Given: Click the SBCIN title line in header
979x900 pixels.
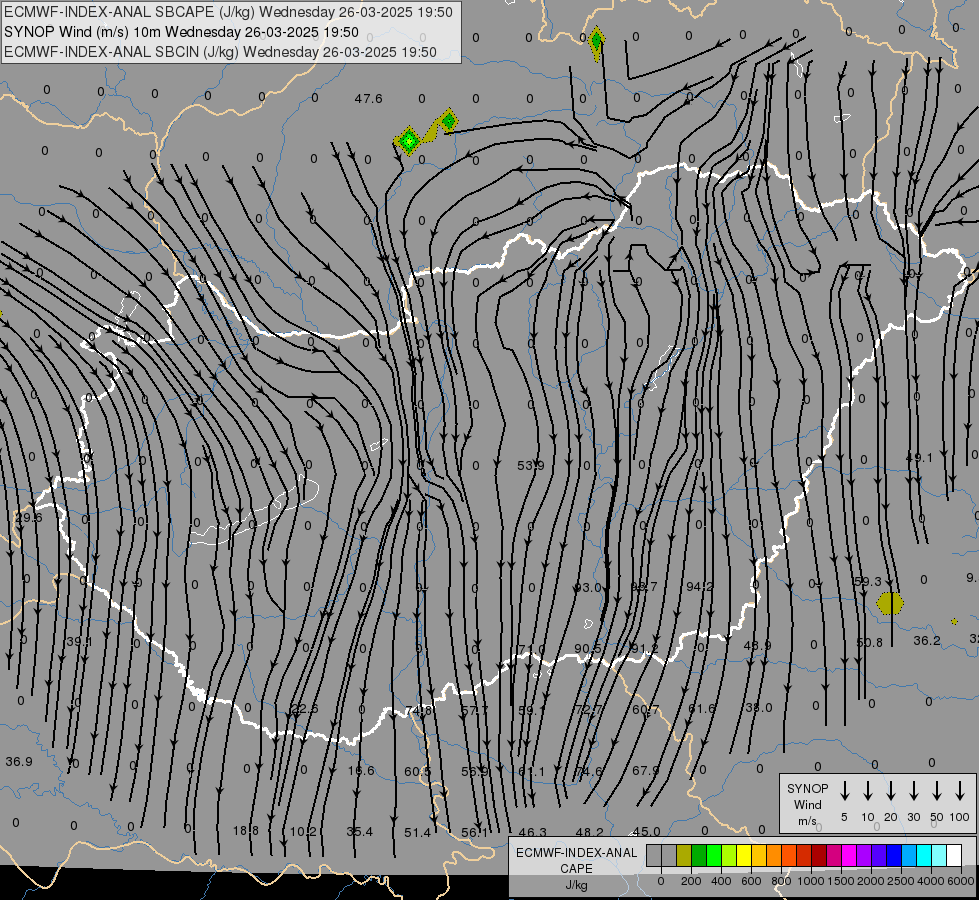Looking at the screenshot, I should coord(220,52).
